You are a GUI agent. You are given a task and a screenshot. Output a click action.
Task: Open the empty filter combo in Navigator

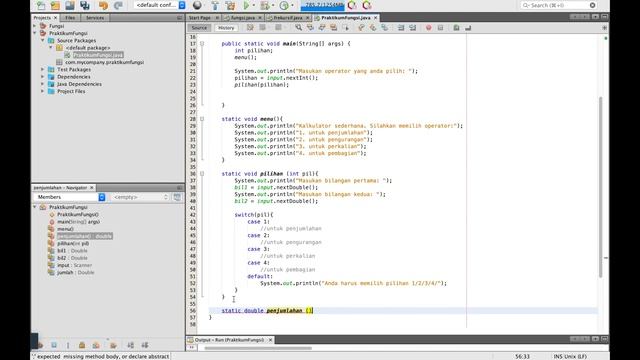(140, 197)
